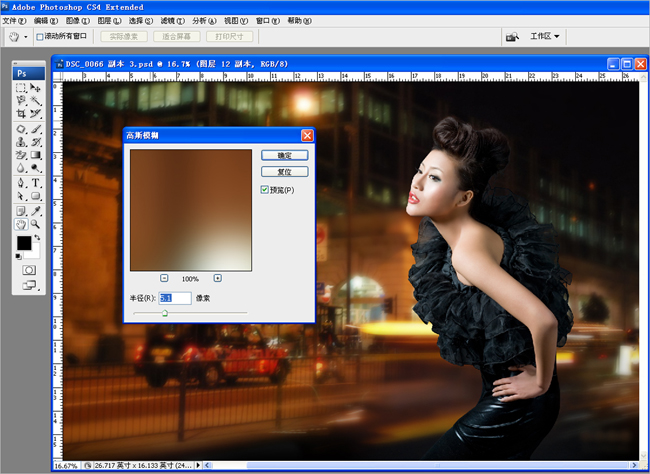Screen dimensions: 650x474
Task: Zoom out preview with minus button
Action: pyautogui.click(x=164, y=278)
